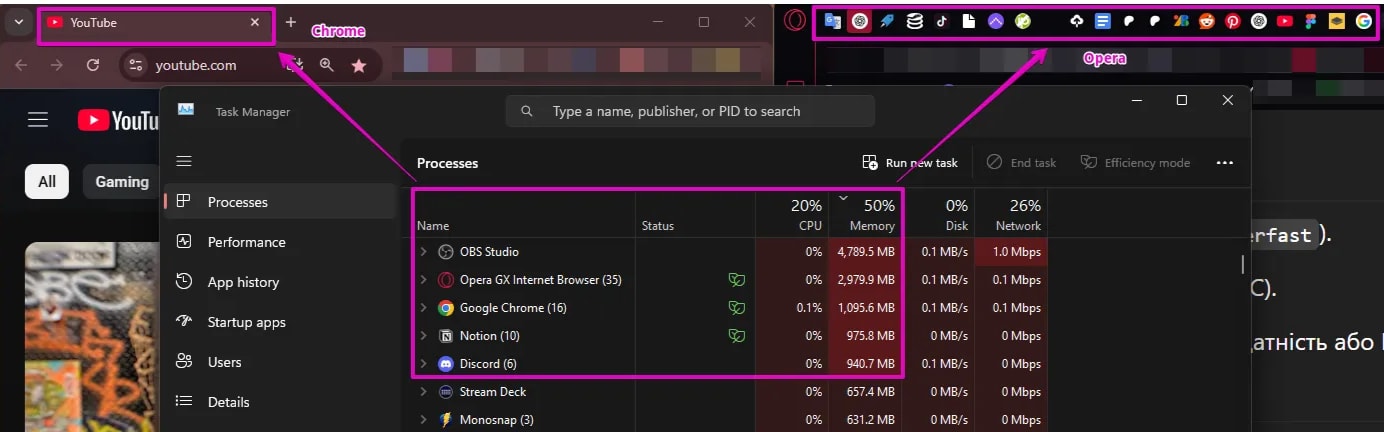
Task: Switch to the Reddit tab in Opera
Action: pyautogui.click(x=1207, y=21)
